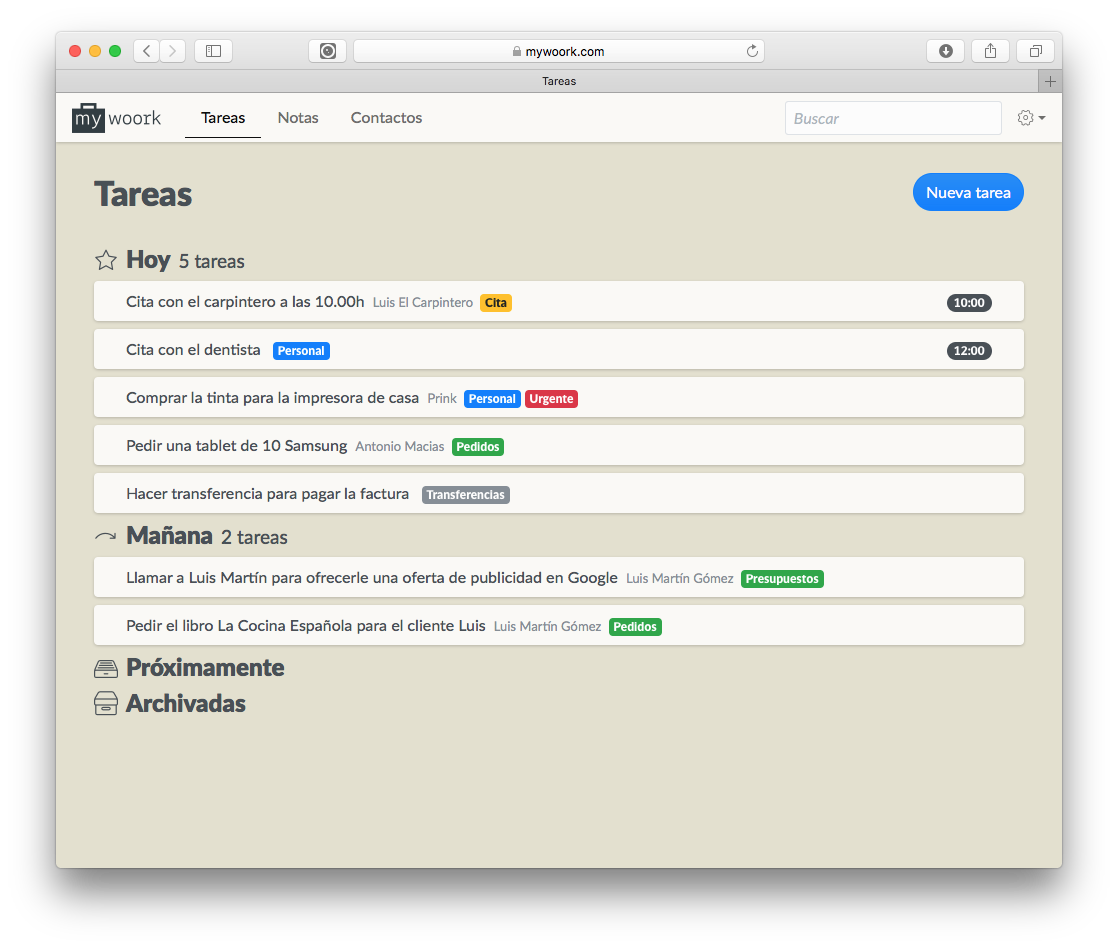Open task Cita con el dentista
The width and height of the screenshot is (1118, 948).
point(559,349)
